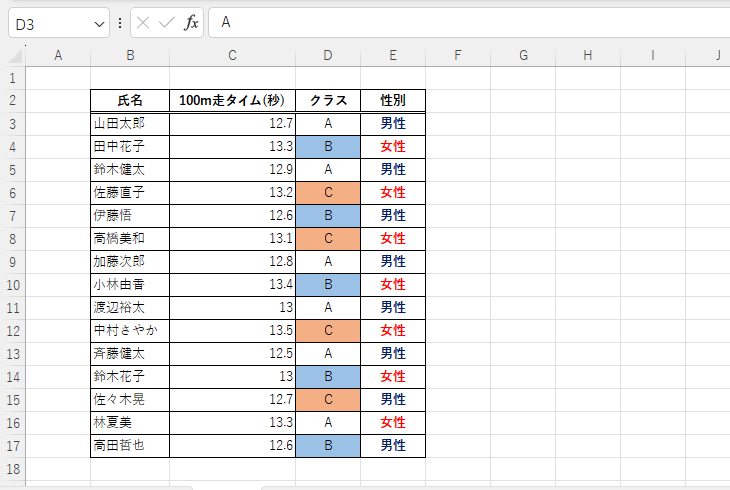Select row 17 header
This screenshot has width=730, height=490.
coord(13,446)
